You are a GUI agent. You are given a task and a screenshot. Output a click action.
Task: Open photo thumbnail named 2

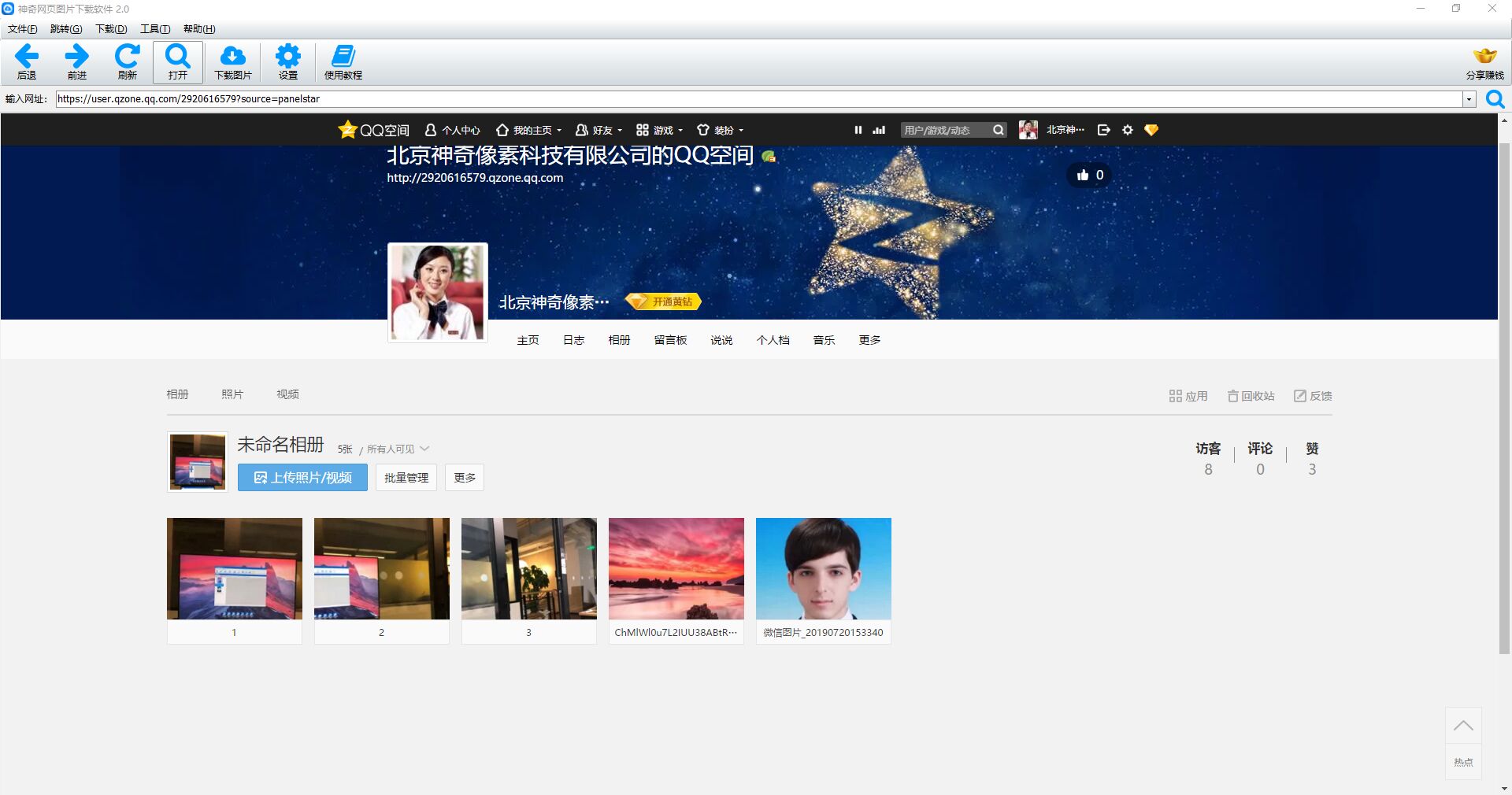[382, 568]
